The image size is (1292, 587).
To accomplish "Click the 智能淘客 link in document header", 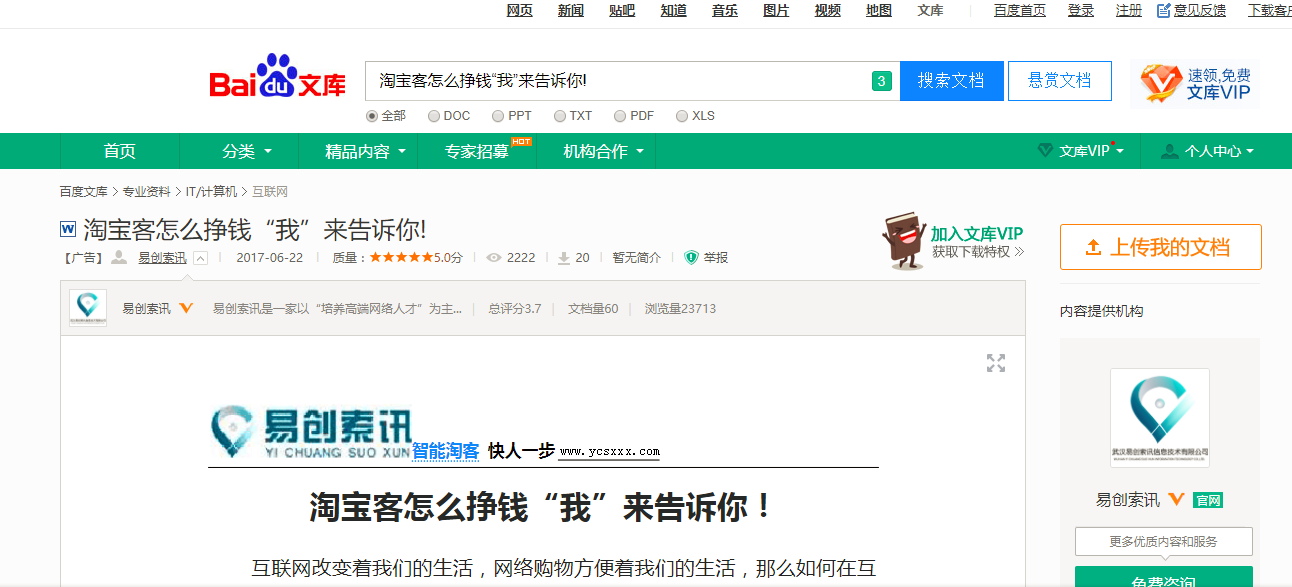I will tap(446, 451).
